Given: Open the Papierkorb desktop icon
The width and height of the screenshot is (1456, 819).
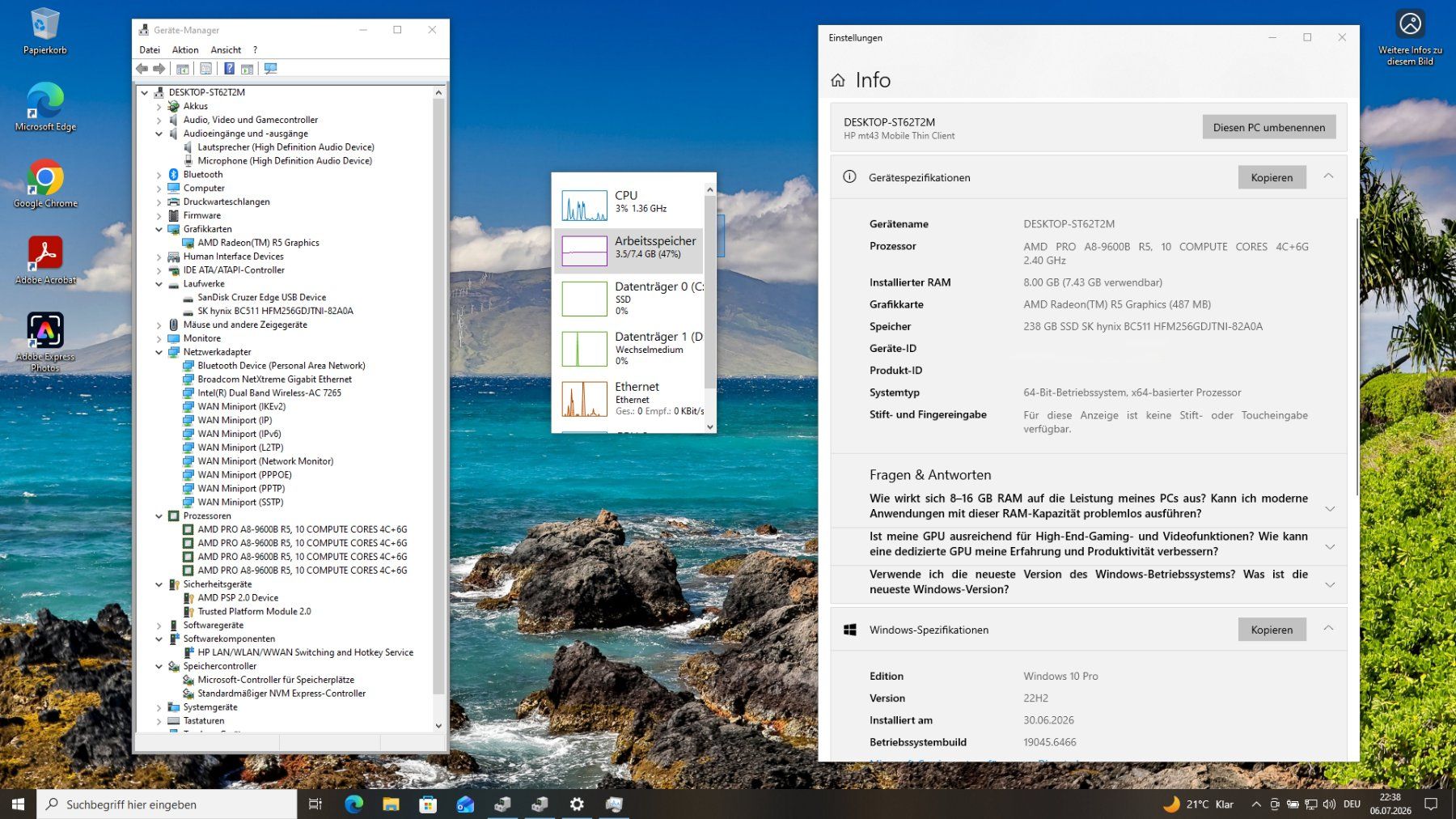Looking at the screenshot, I should 45,31.
